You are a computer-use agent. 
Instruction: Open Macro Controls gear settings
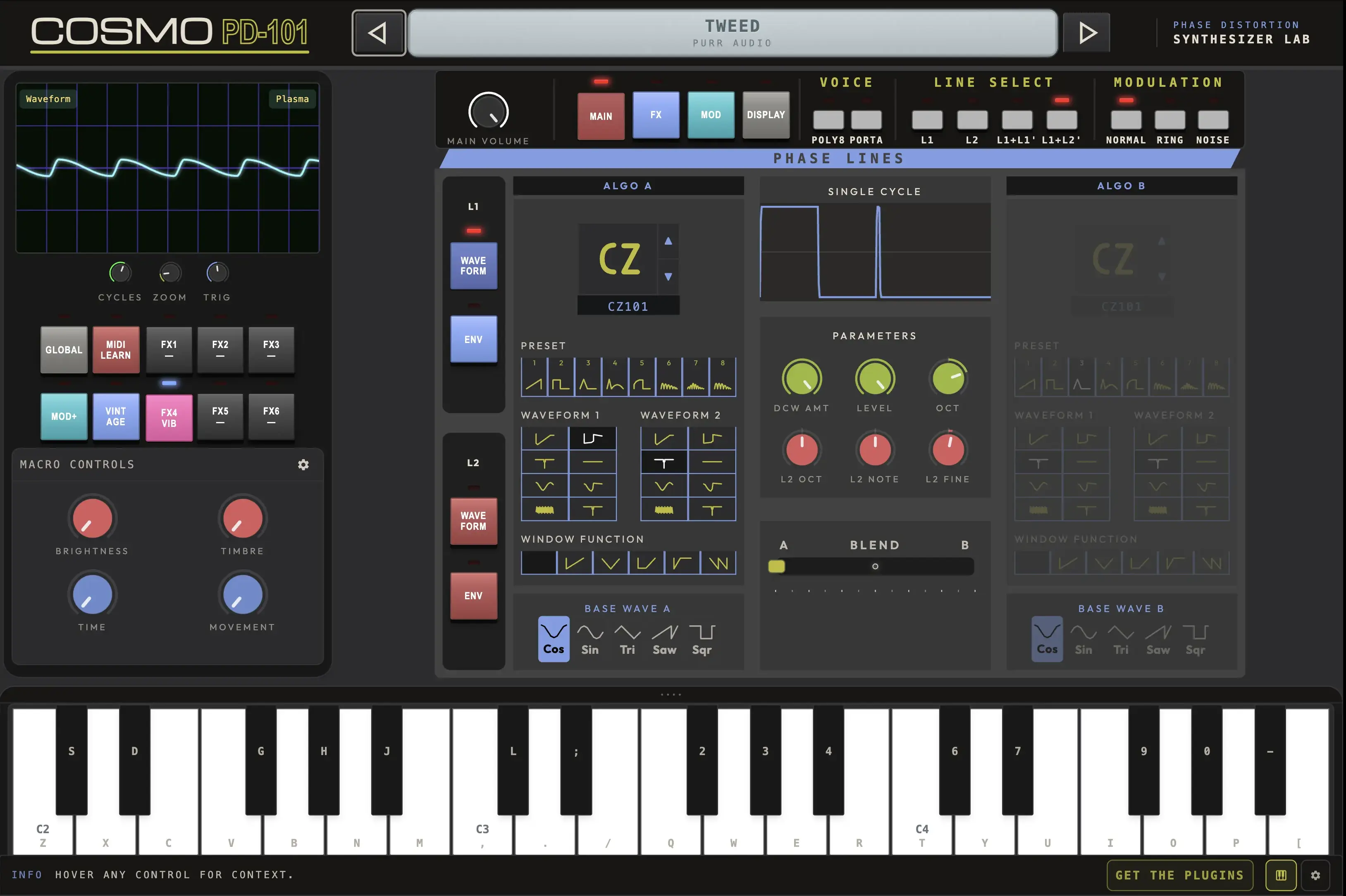(303, 465)
